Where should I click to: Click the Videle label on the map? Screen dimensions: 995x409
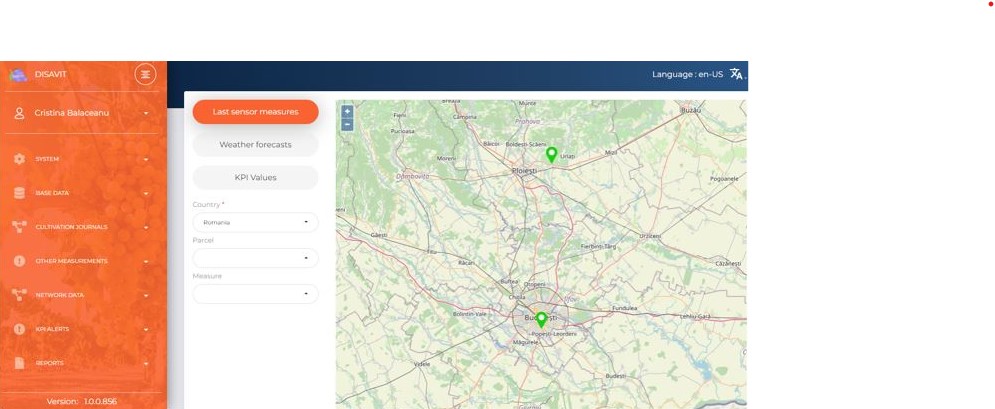[x=422, y=364]
